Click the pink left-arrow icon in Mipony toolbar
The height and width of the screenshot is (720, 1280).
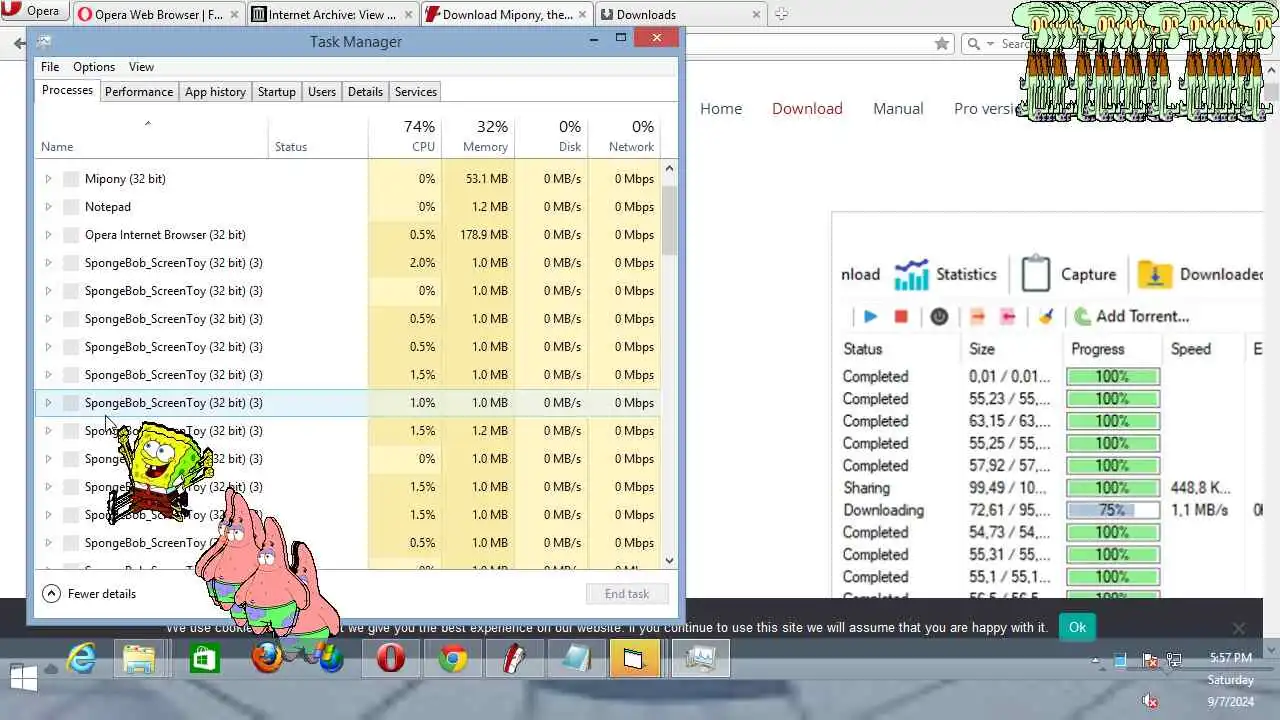[1007, 316]
